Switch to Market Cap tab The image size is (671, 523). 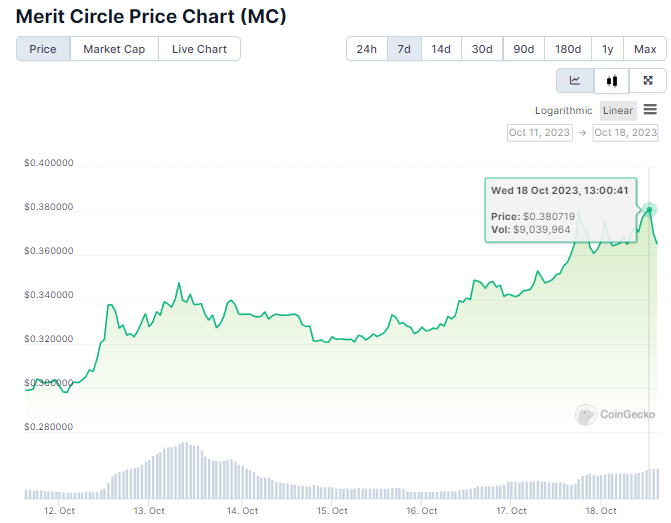click(114, 49)
